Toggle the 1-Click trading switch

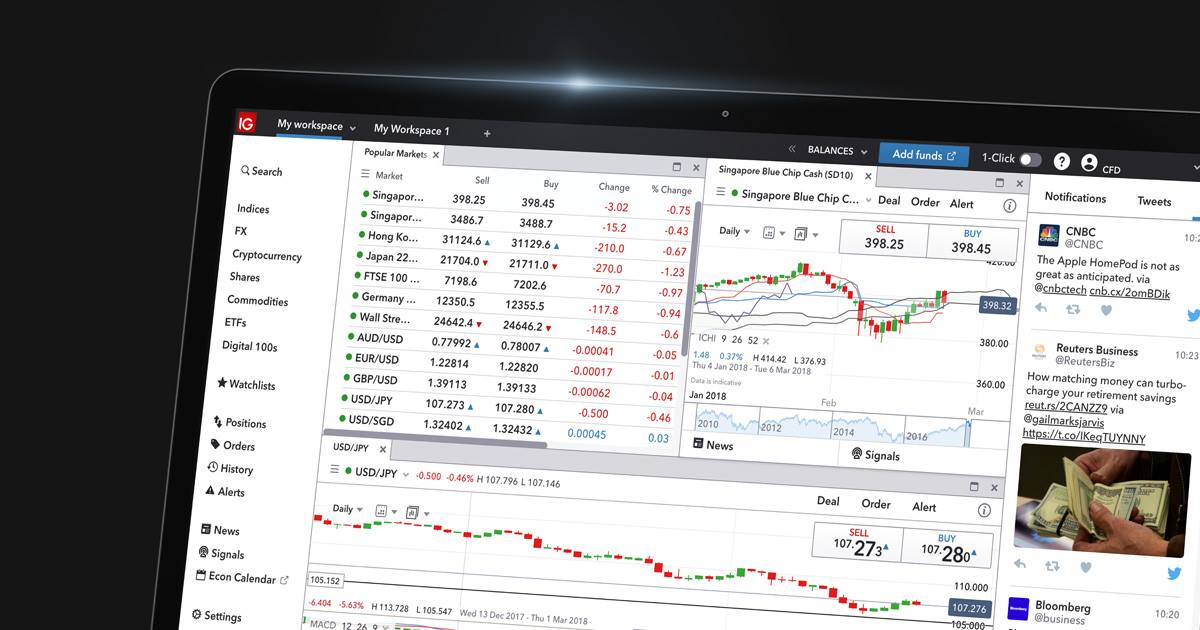(1030, 159)
